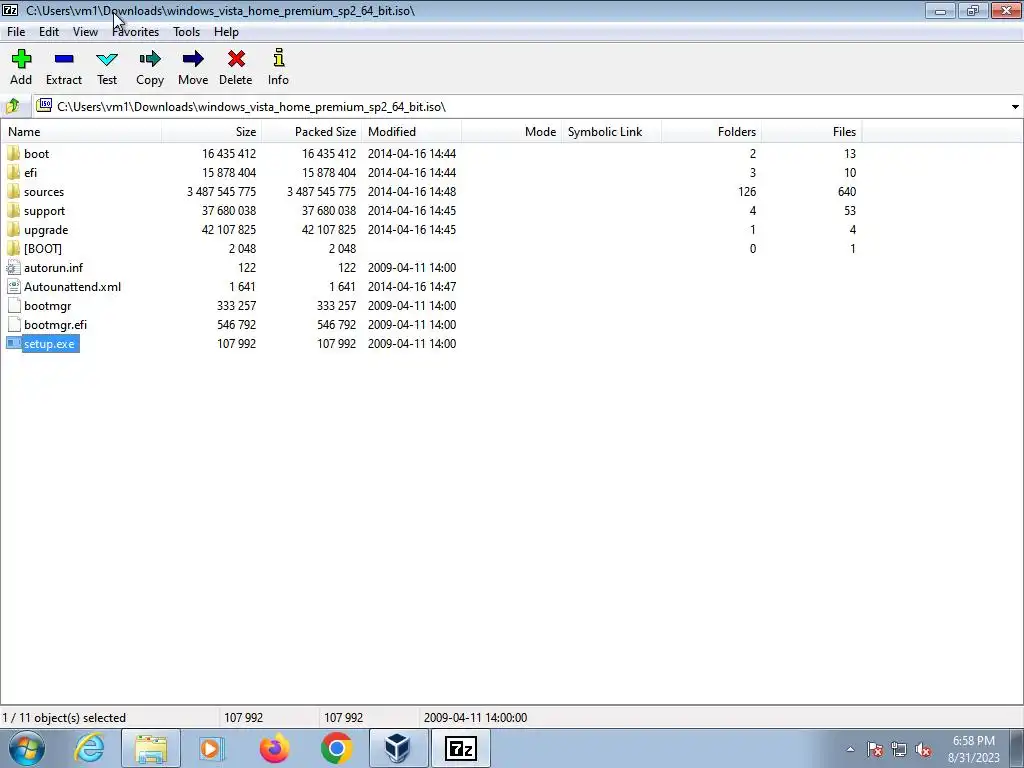This screenshot has width=1024, height=768.
Task: Click the bootmgr file icon
Action: 13,306
